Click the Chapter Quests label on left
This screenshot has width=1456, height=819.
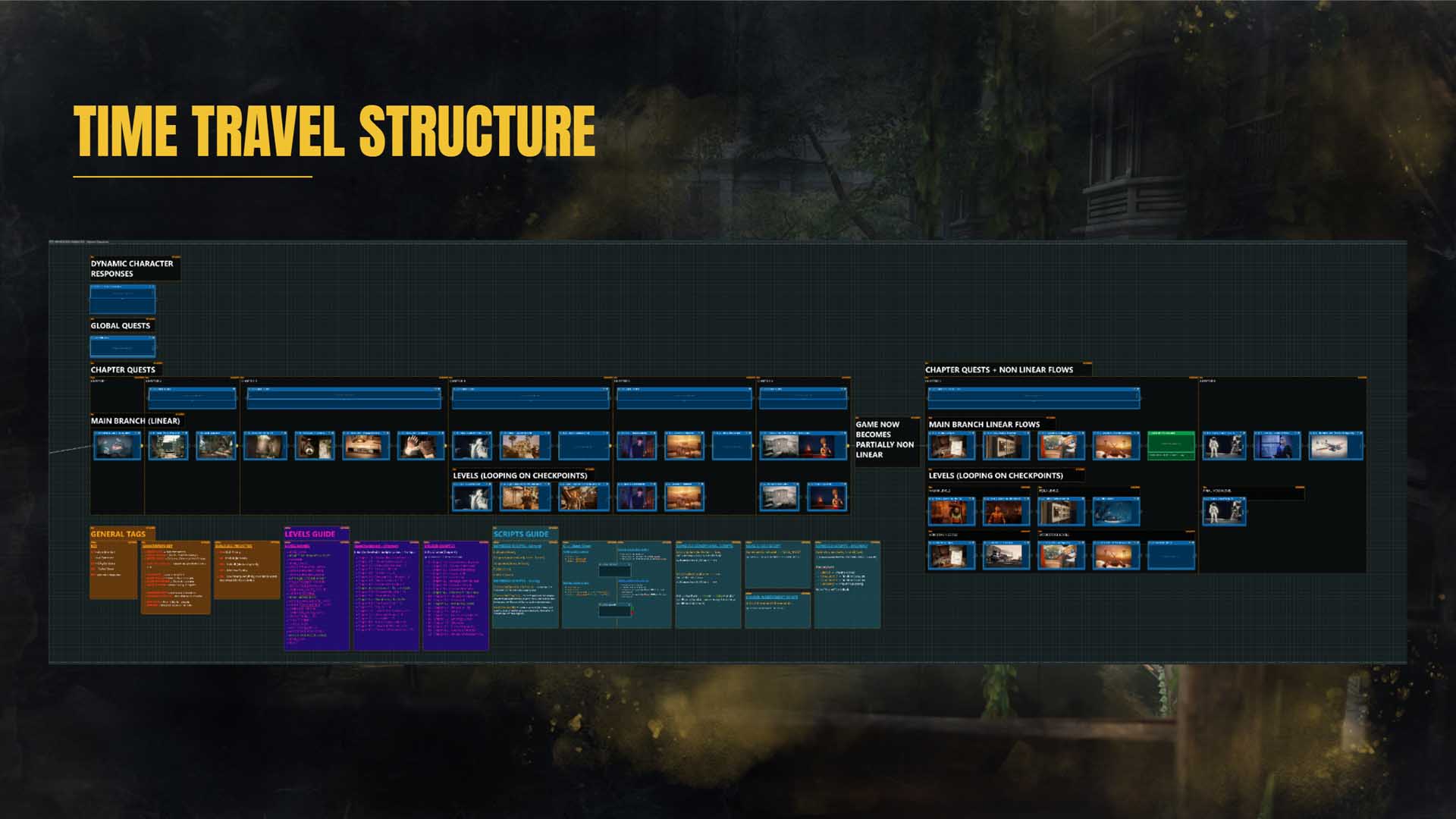[123, 369]
